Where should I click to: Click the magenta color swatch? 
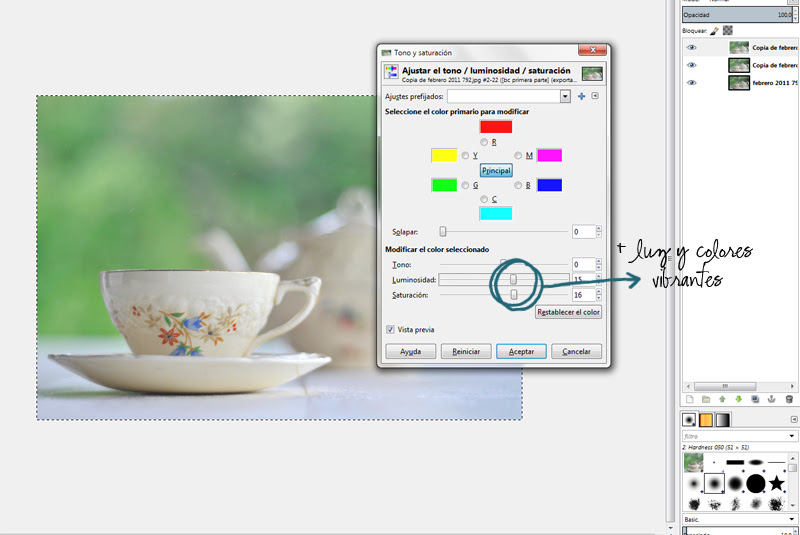(x=549, y=156)
